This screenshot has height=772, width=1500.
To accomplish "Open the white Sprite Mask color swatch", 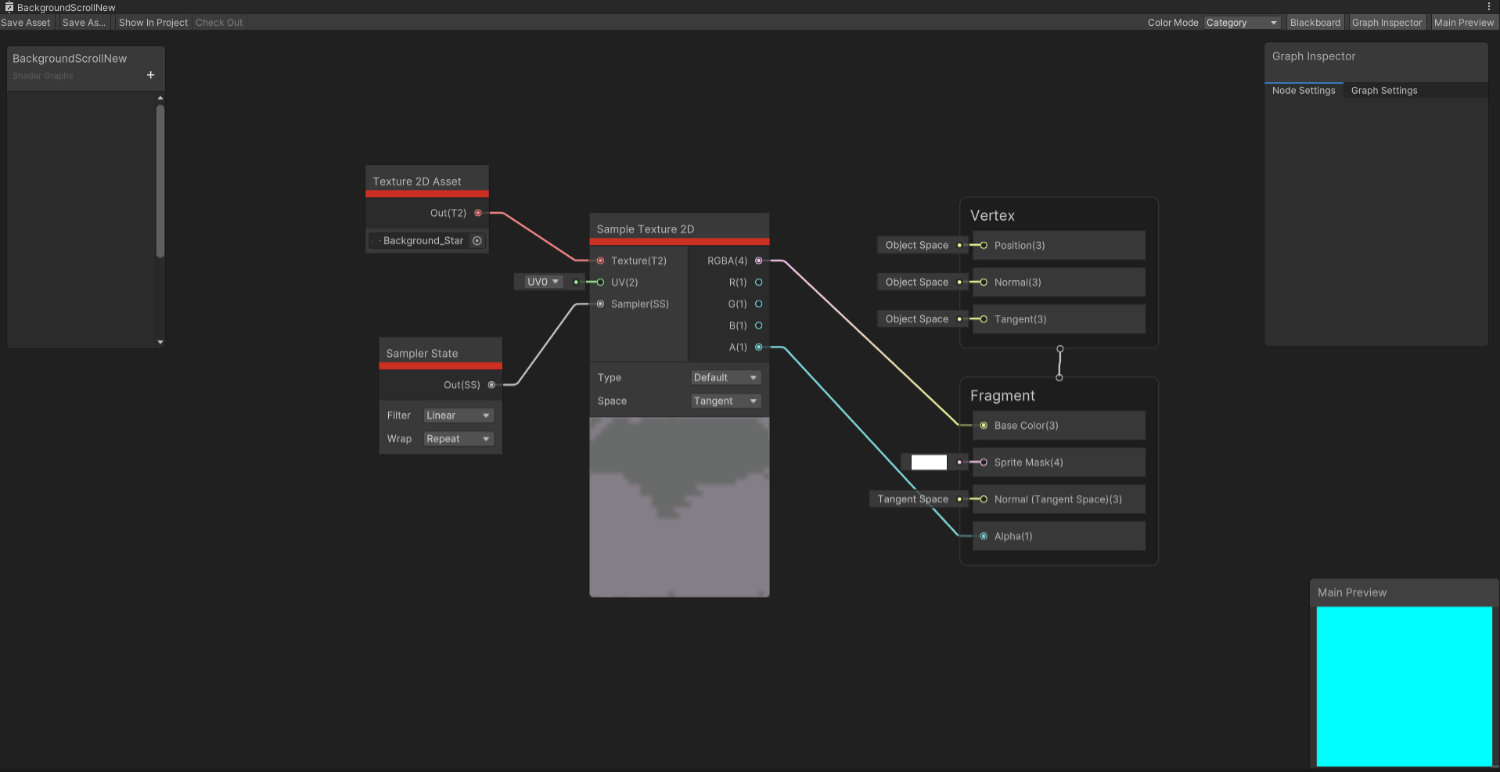I will 929,462.
